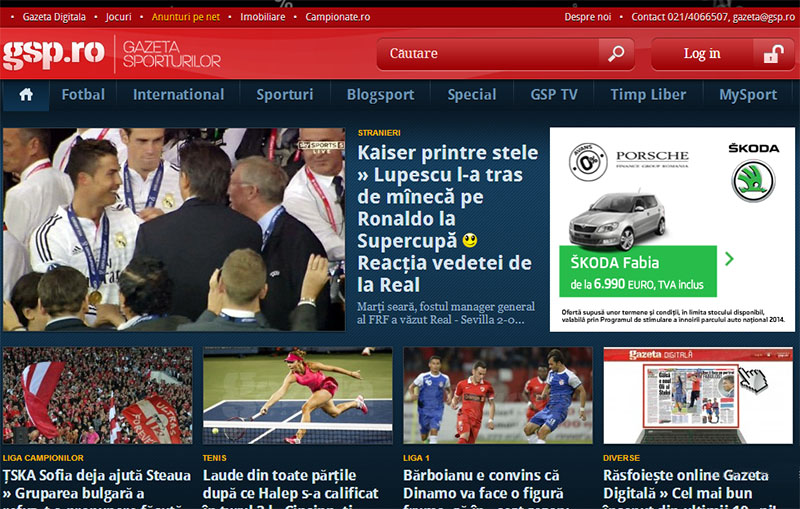Open the Jocuri link
The height and width of the screenshot is (509, 800).
pos(118,17)
